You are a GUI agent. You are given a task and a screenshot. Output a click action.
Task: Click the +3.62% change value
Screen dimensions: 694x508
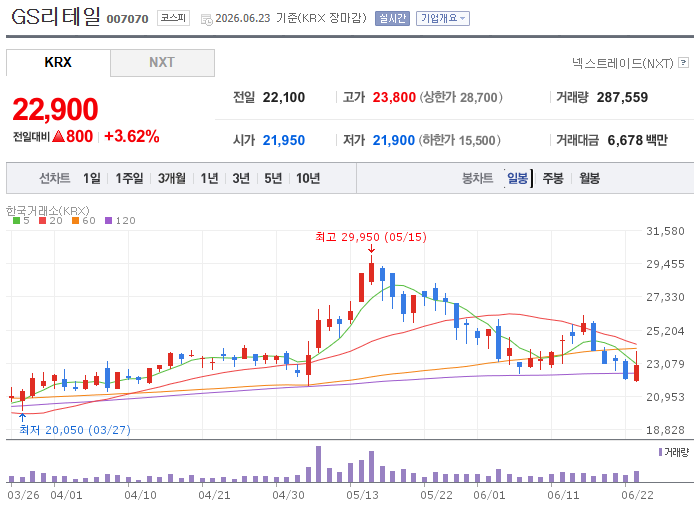[131, 136]
